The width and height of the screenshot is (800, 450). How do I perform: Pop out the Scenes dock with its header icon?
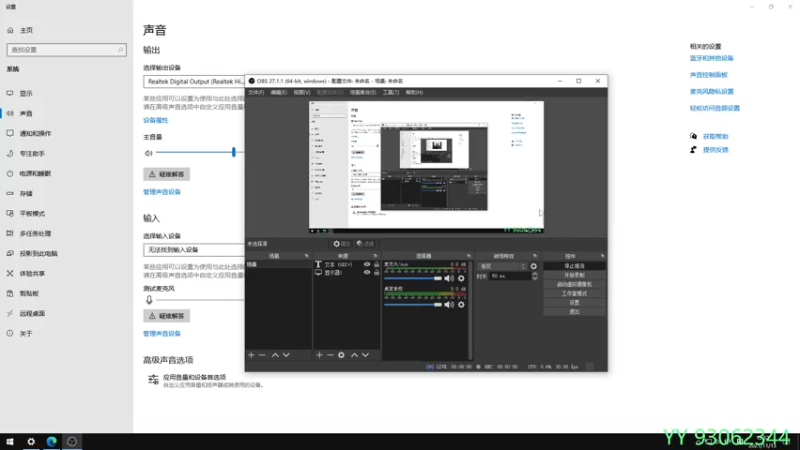tap(307, 256)
